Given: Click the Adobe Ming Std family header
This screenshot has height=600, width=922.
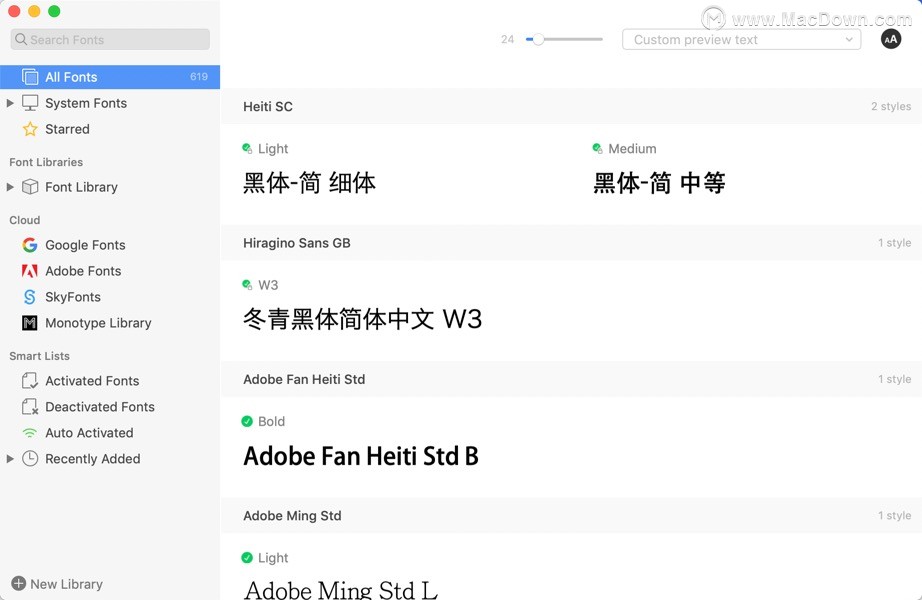Looking at the screenshot, I should (x=572, y=516).
